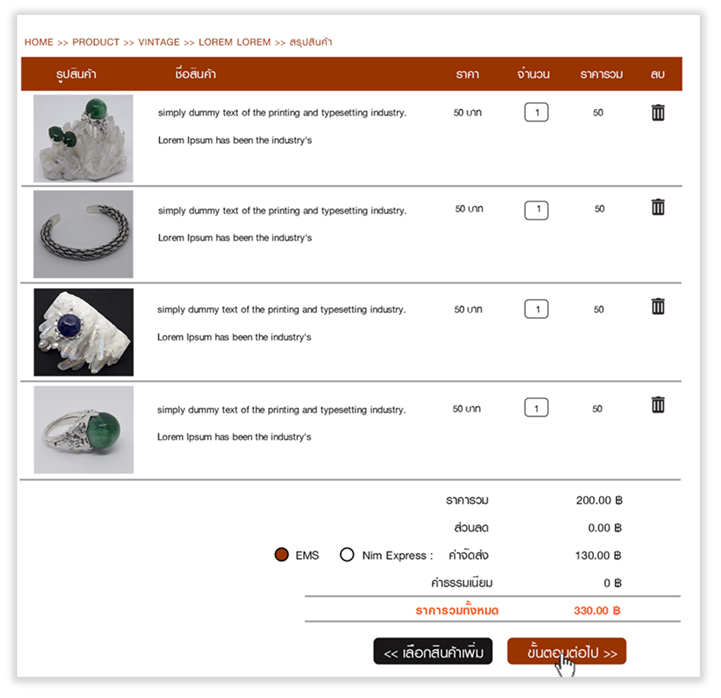Click quantity box for the silver bracelet
Screen dimensions: 721x698
536,210
